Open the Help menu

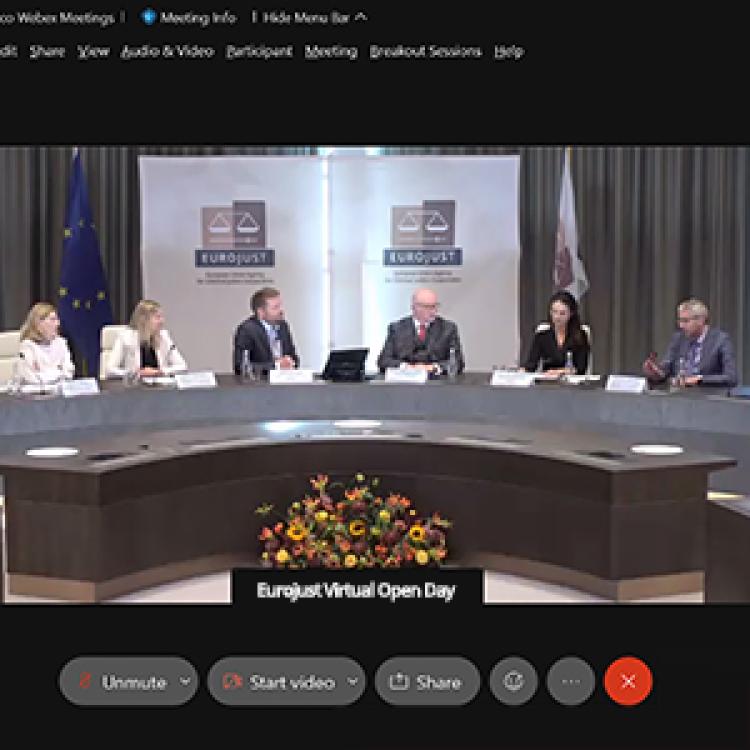508,51
